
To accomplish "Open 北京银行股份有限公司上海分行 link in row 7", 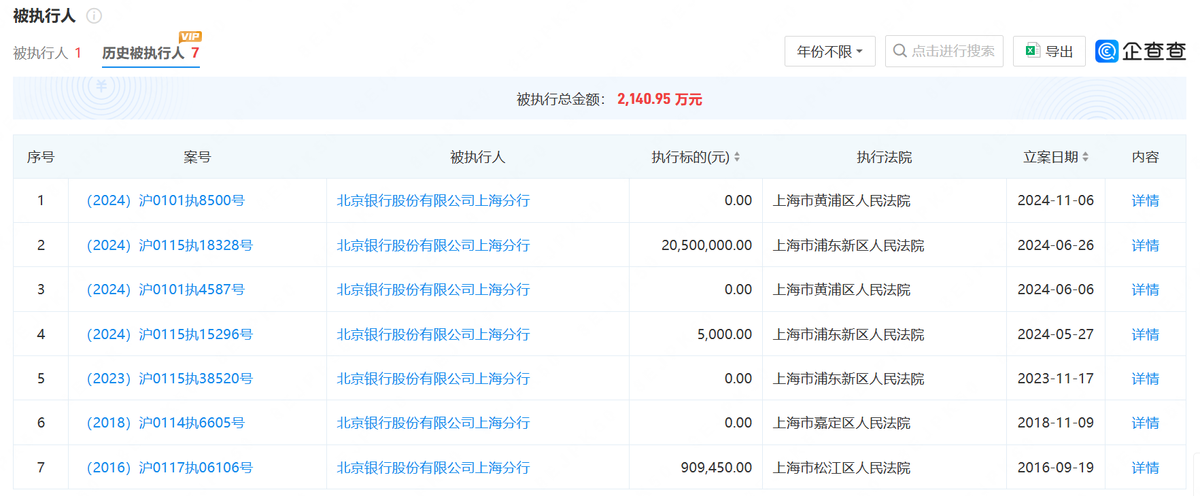I will (x=433, y=467).
